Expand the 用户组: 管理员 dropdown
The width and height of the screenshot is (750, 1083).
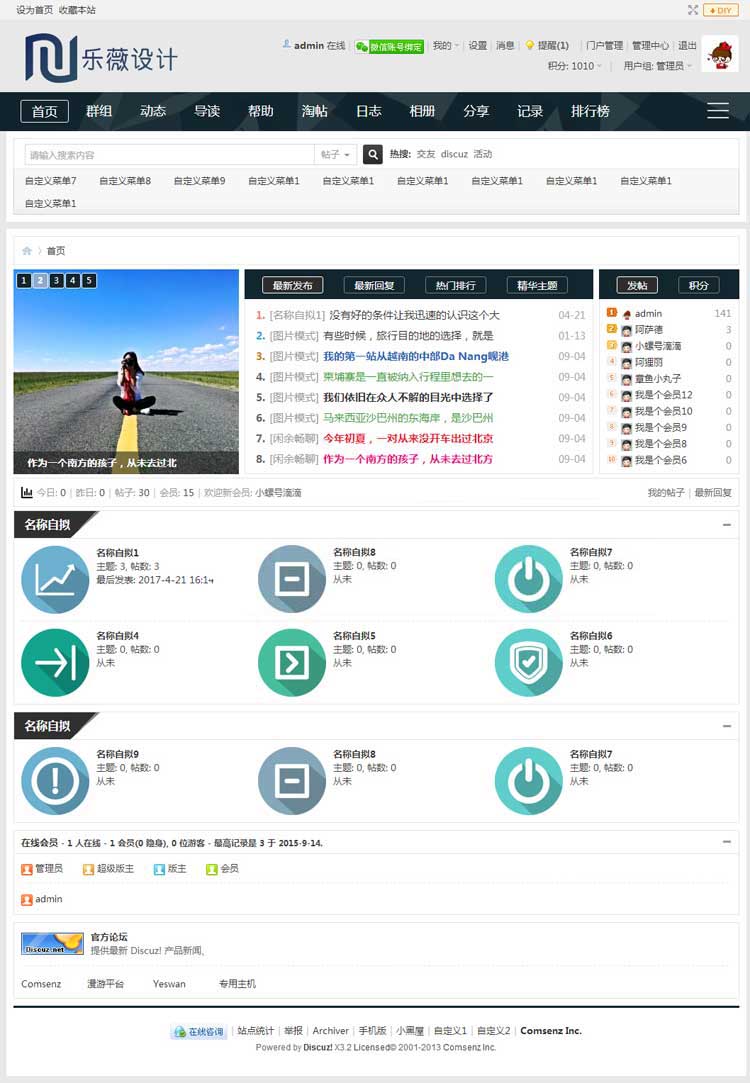click(x=657, y=66)
